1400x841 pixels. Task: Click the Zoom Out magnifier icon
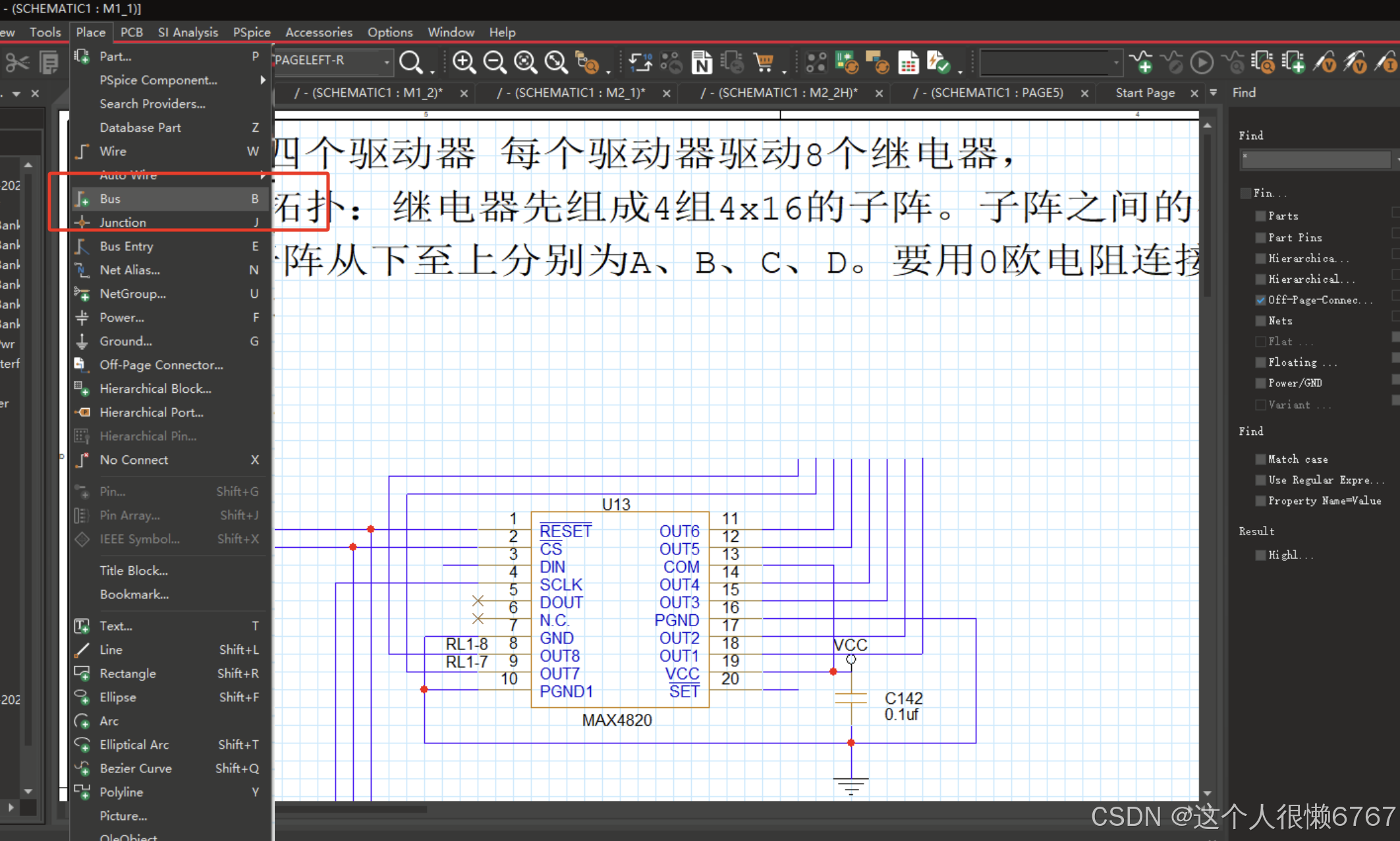point(495,63)
